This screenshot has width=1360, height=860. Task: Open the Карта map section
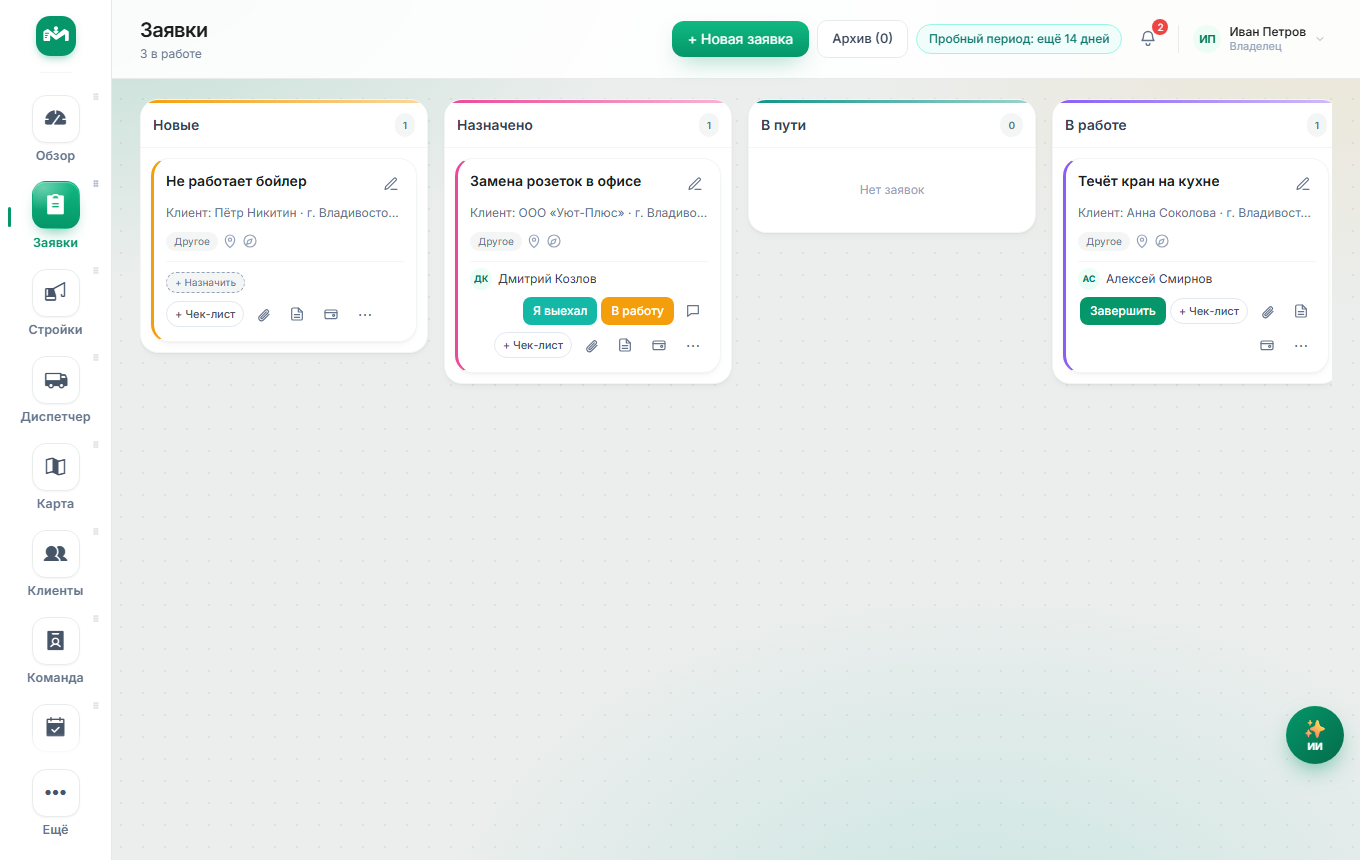tap(56, 477)
